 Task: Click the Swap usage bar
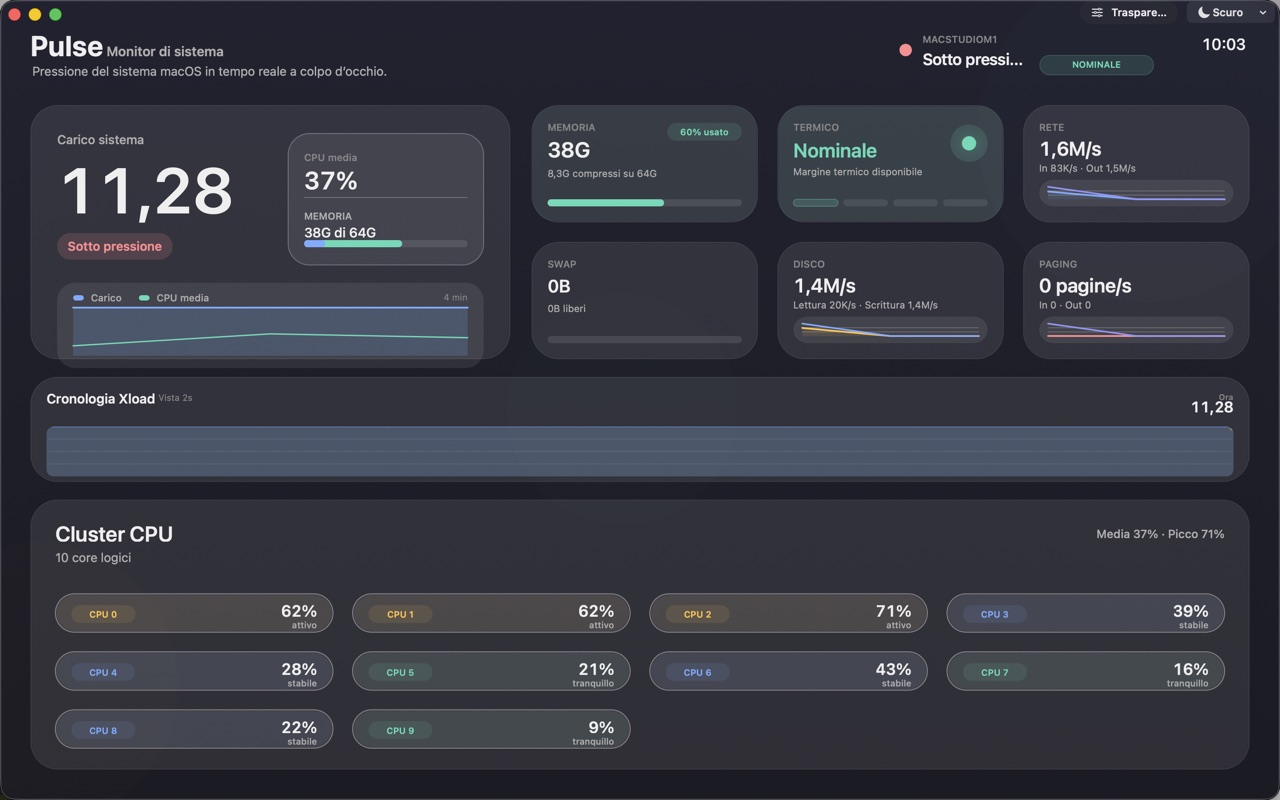[x=644, y=340]
